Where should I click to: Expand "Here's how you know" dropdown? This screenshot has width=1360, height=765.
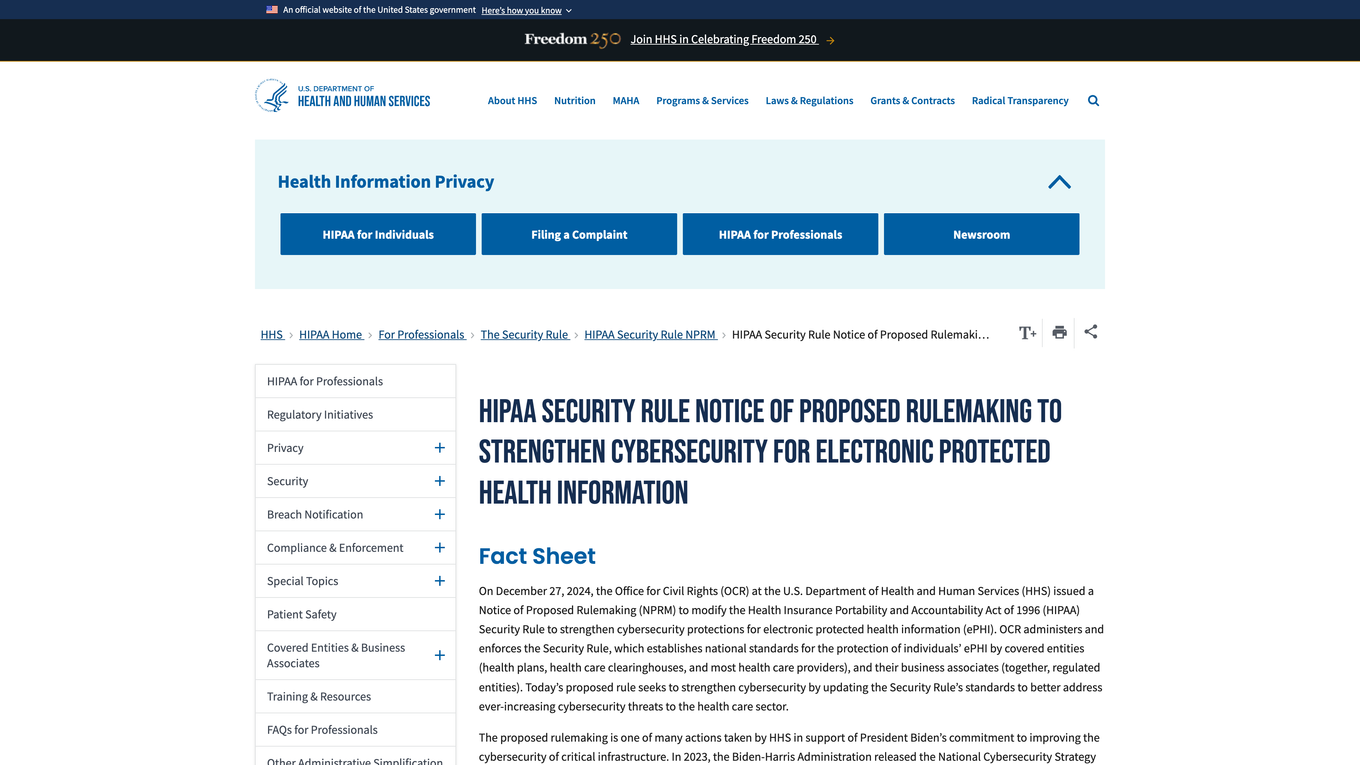coord(526,10)
